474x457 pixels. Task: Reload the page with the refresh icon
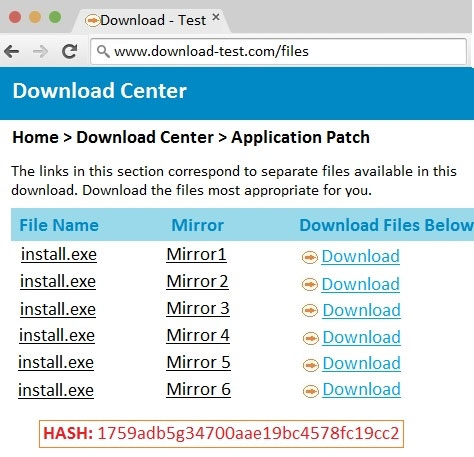pos(70,51)
